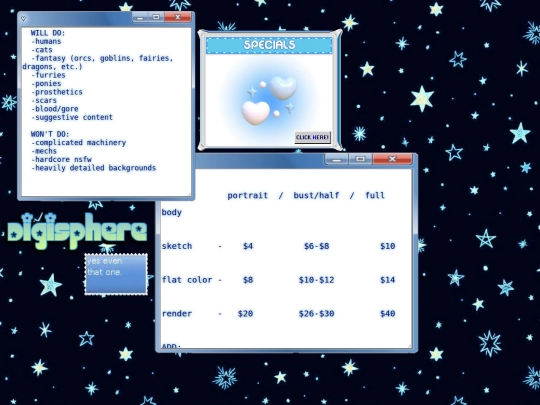The image size is (540, 405).
Task: Click the '-suggestive content' line
Action: [72, 117]
